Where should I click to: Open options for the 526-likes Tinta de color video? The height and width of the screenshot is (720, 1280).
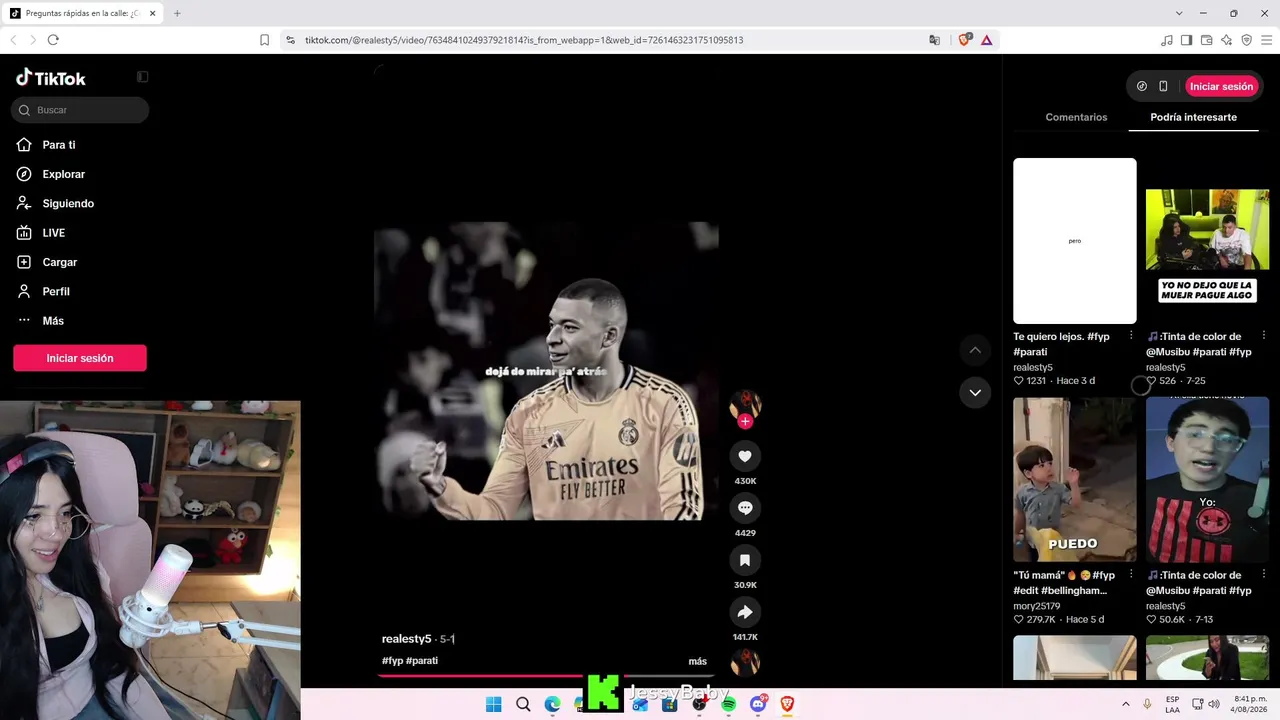tap(1264, 336)
